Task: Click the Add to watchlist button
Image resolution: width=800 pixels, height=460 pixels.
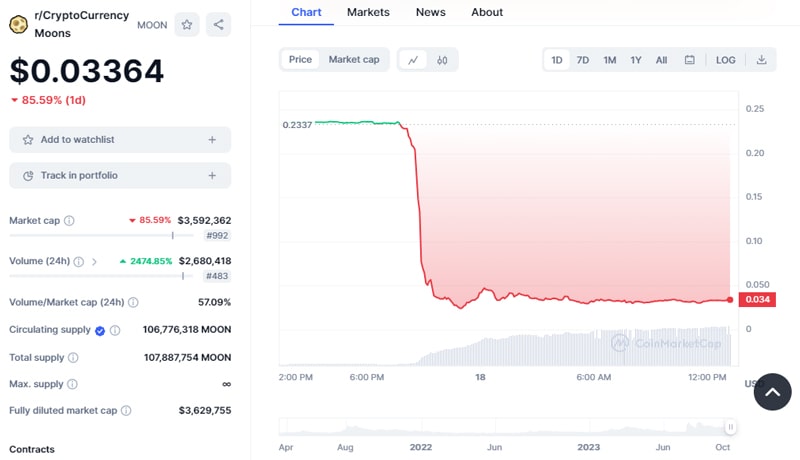Action: pos(120,140)
